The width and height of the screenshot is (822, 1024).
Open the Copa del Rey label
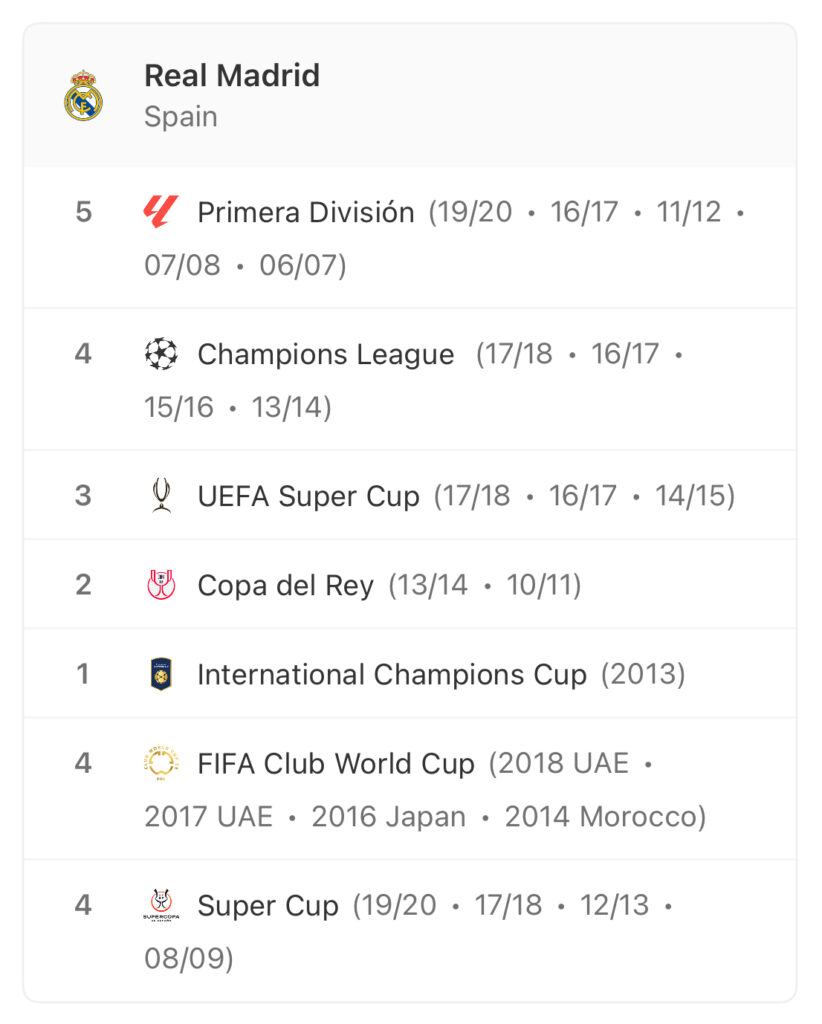click(285, 586)
